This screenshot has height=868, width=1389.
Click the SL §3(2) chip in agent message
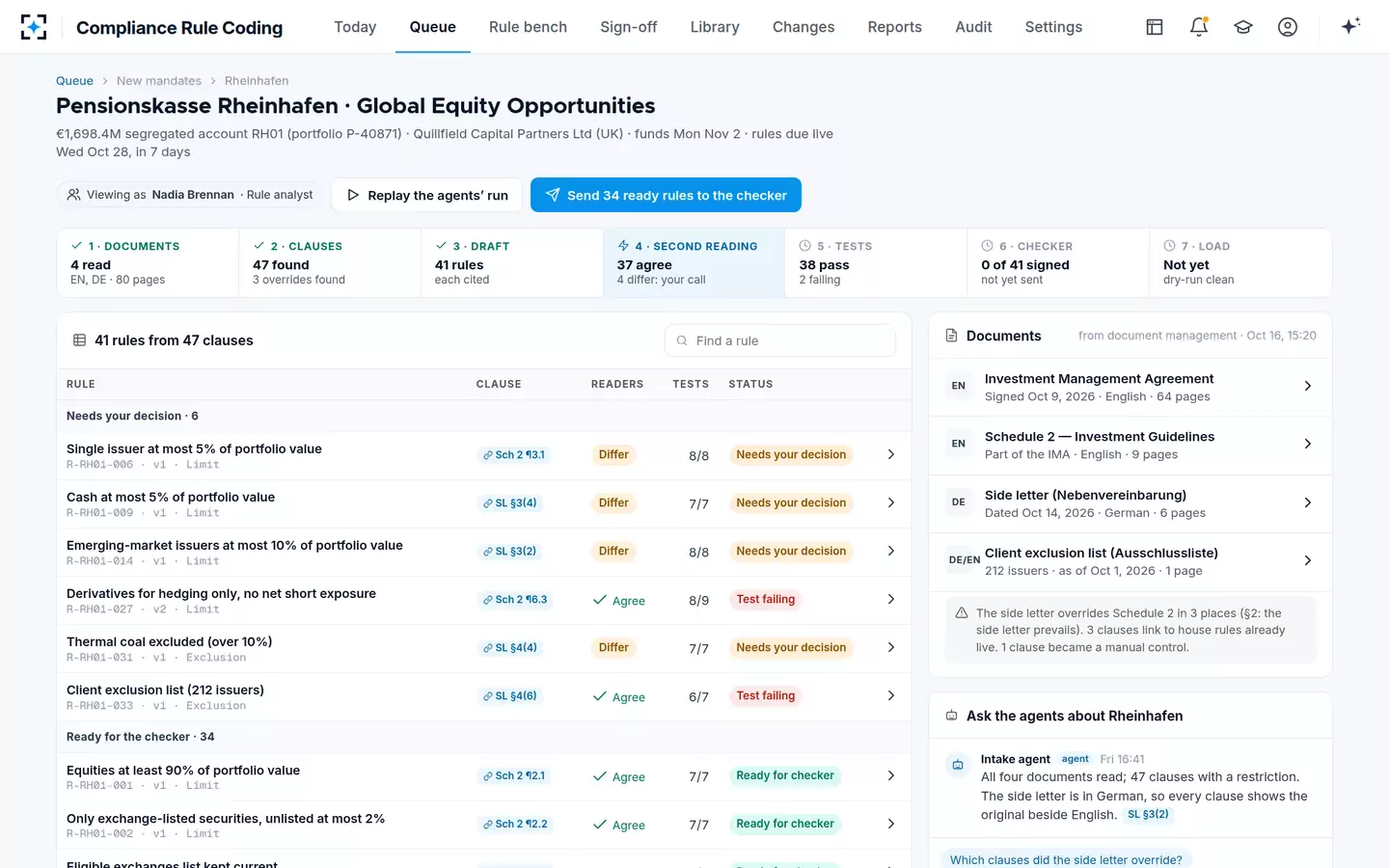click(1148, 815)
